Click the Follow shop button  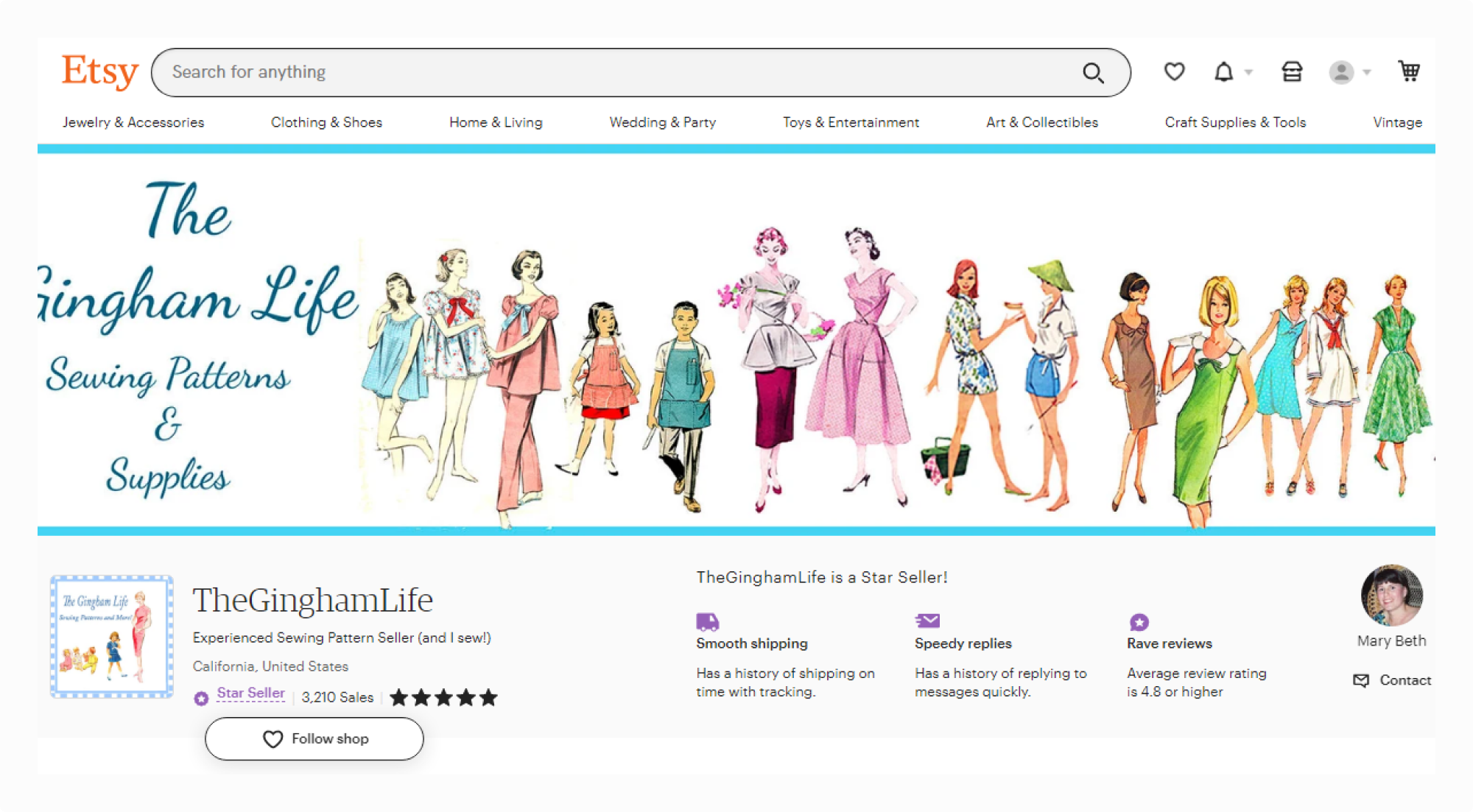[x=314, y=738]
